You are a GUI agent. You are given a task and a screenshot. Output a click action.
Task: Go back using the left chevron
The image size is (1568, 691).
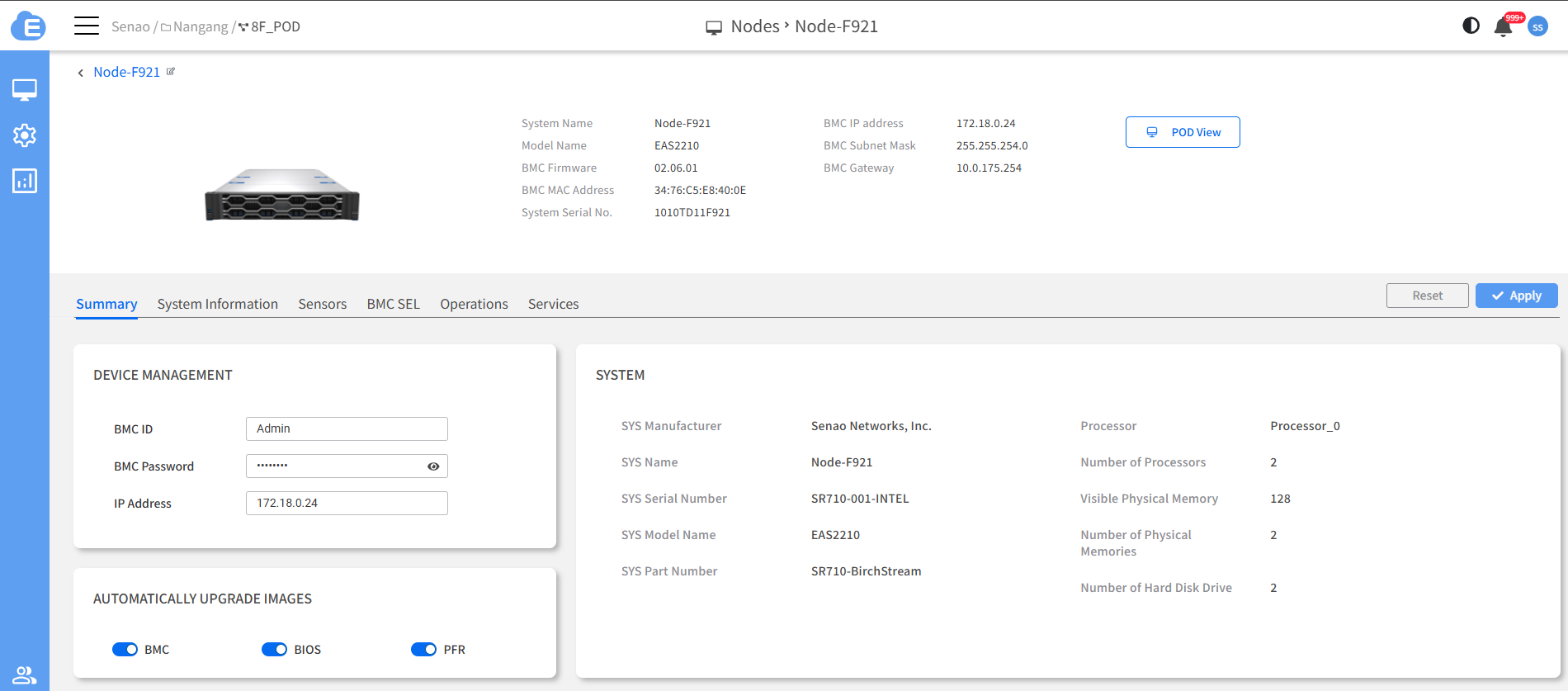[x=80, y=73]
